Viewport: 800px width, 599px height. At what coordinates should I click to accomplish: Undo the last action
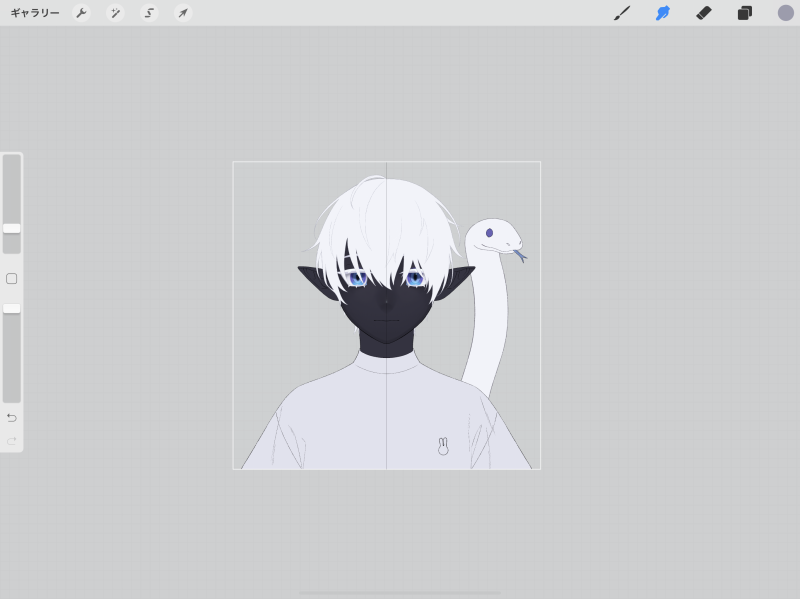[12, 418]
